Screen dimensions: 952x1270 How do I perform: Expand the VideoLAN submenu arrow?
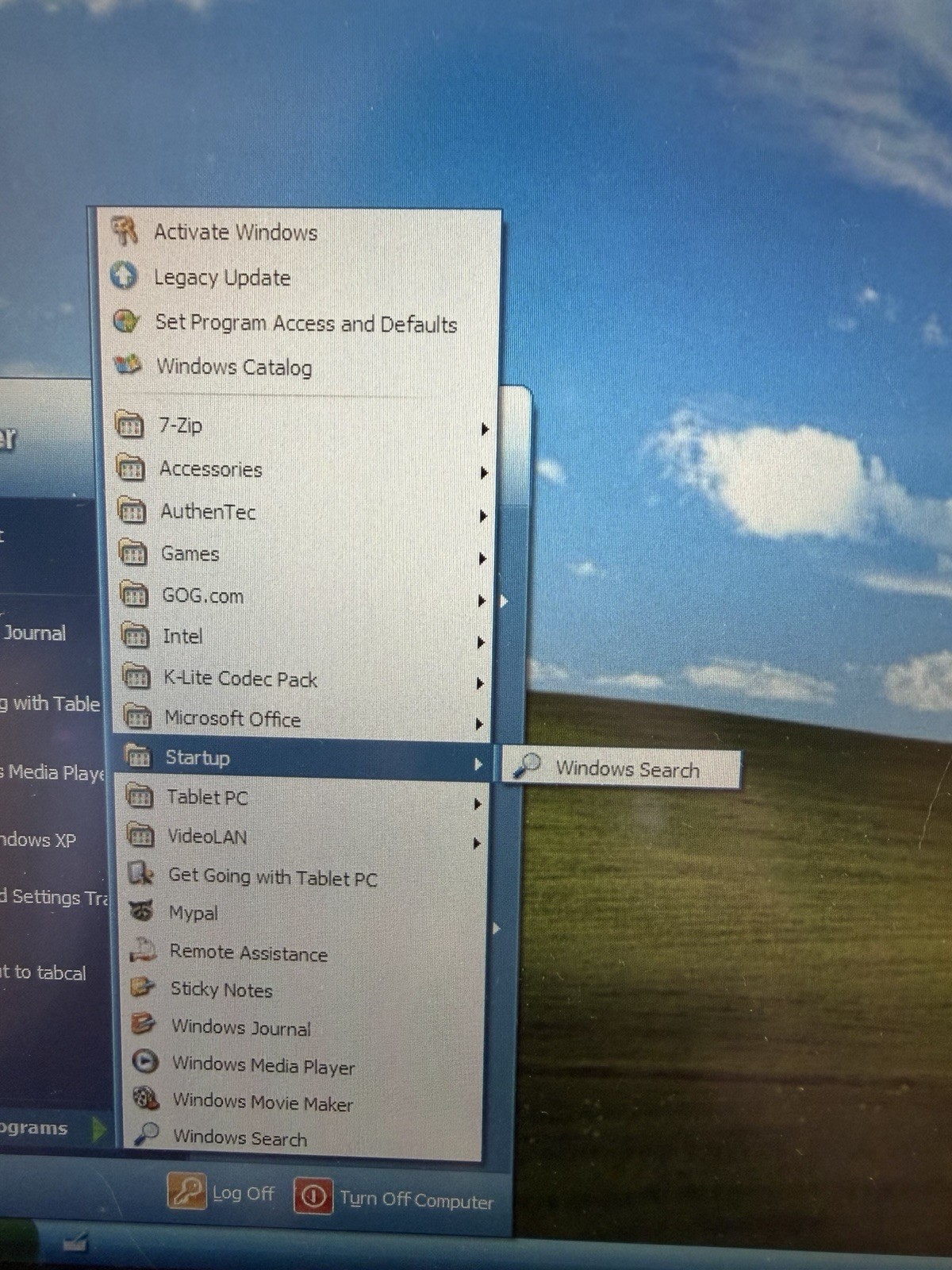pos(477,843)
